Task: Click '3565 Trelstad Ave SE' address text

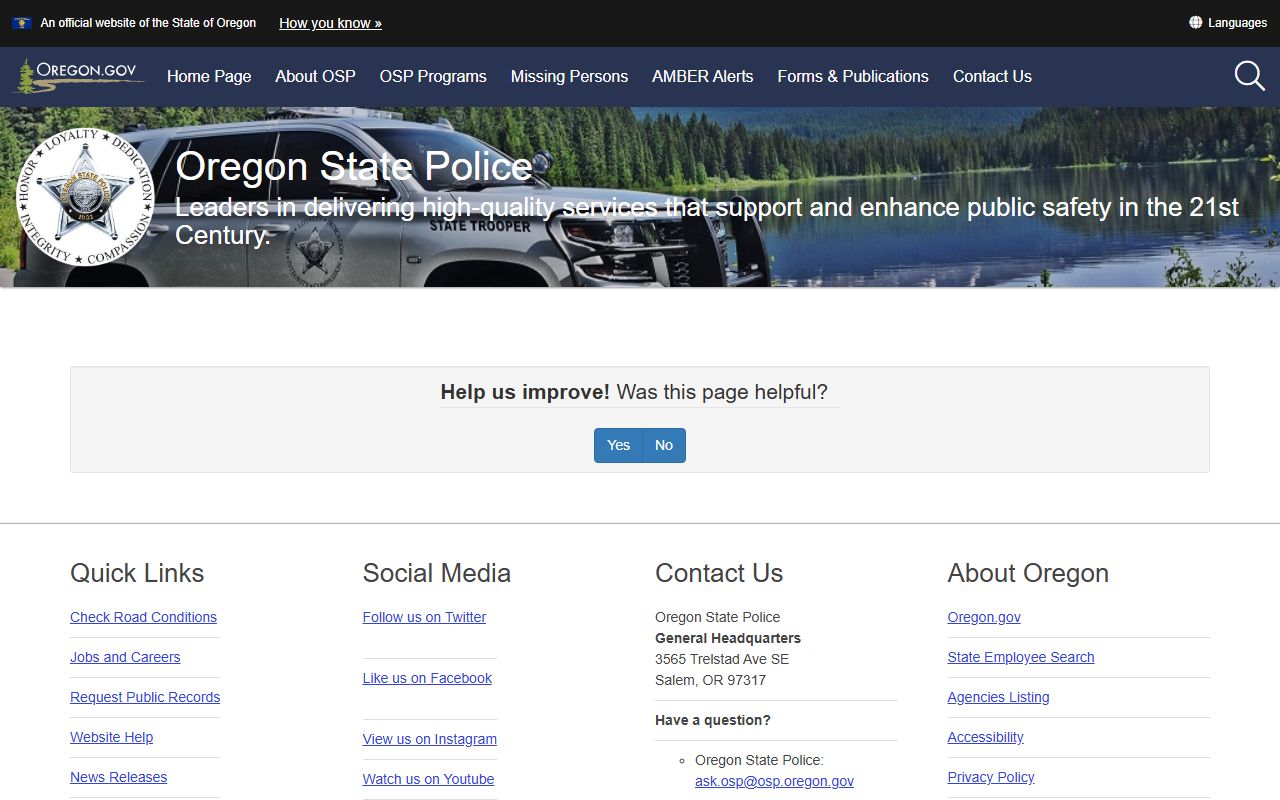Action: click(722, 659)
